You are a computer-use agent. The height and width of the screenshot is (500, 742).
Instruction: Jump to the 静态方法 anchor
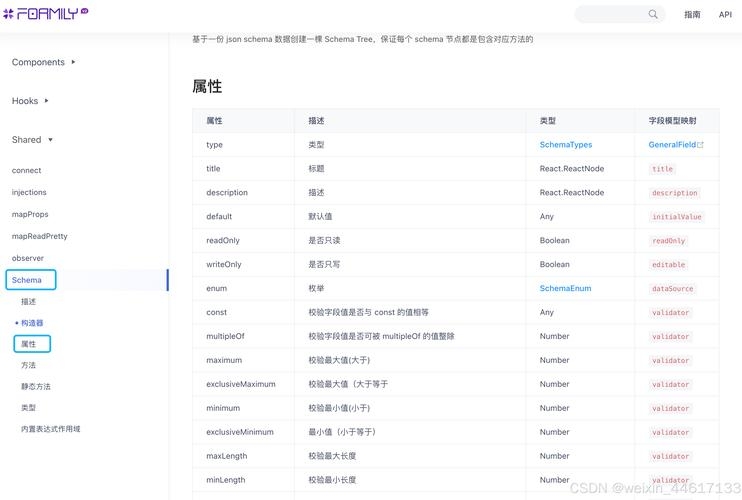(x=35, y=386)
